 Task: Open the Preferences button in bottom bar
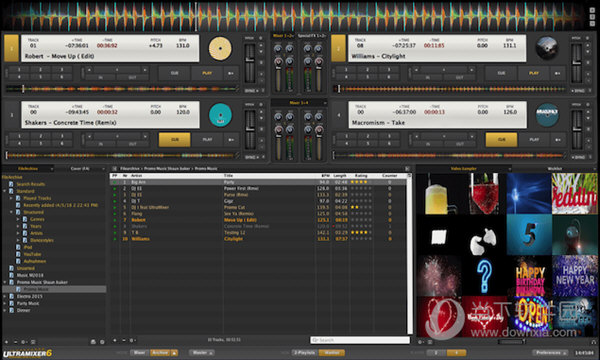551,352
